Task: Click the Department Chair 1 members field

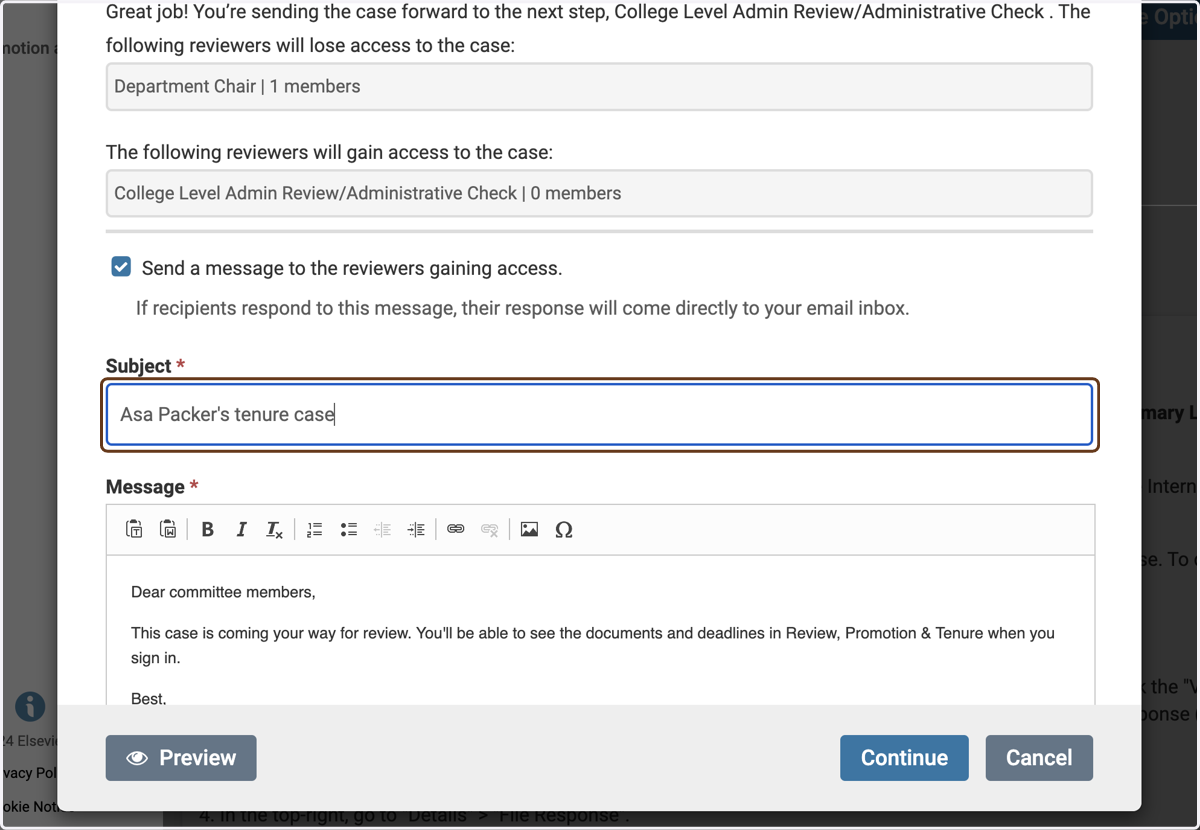Action: pyautogui.click(x=599, y=86)
